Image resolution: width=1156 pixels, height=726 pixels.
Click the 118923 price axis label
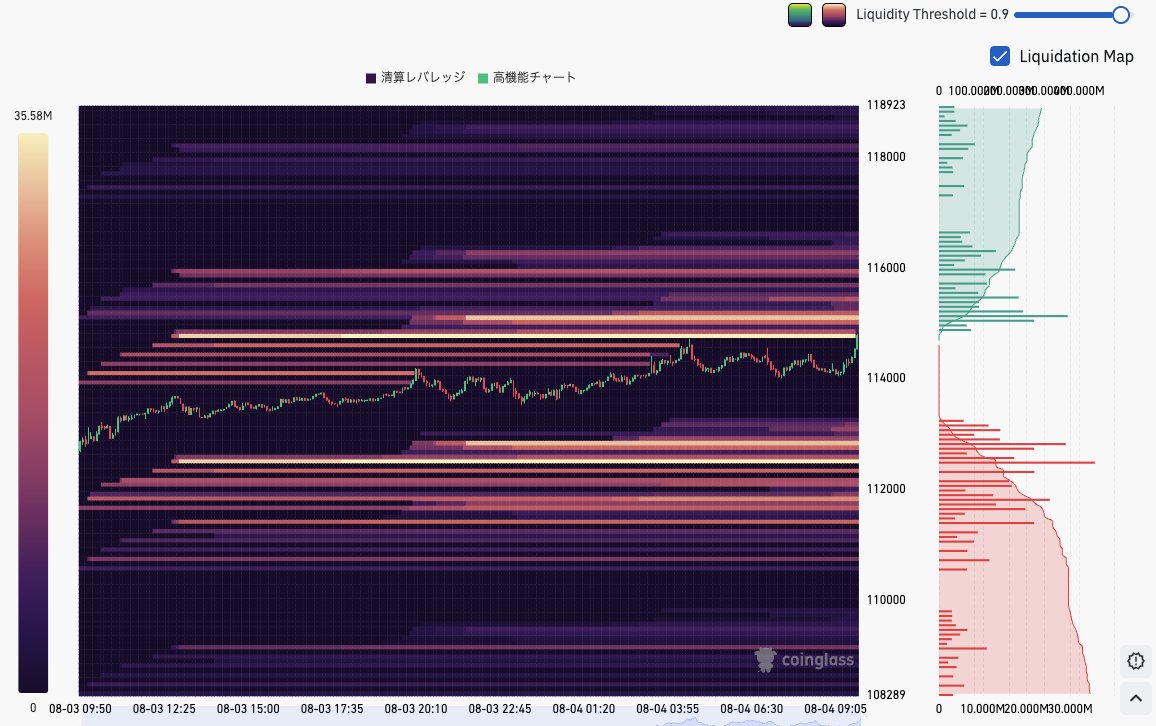[x=885, y=105]
